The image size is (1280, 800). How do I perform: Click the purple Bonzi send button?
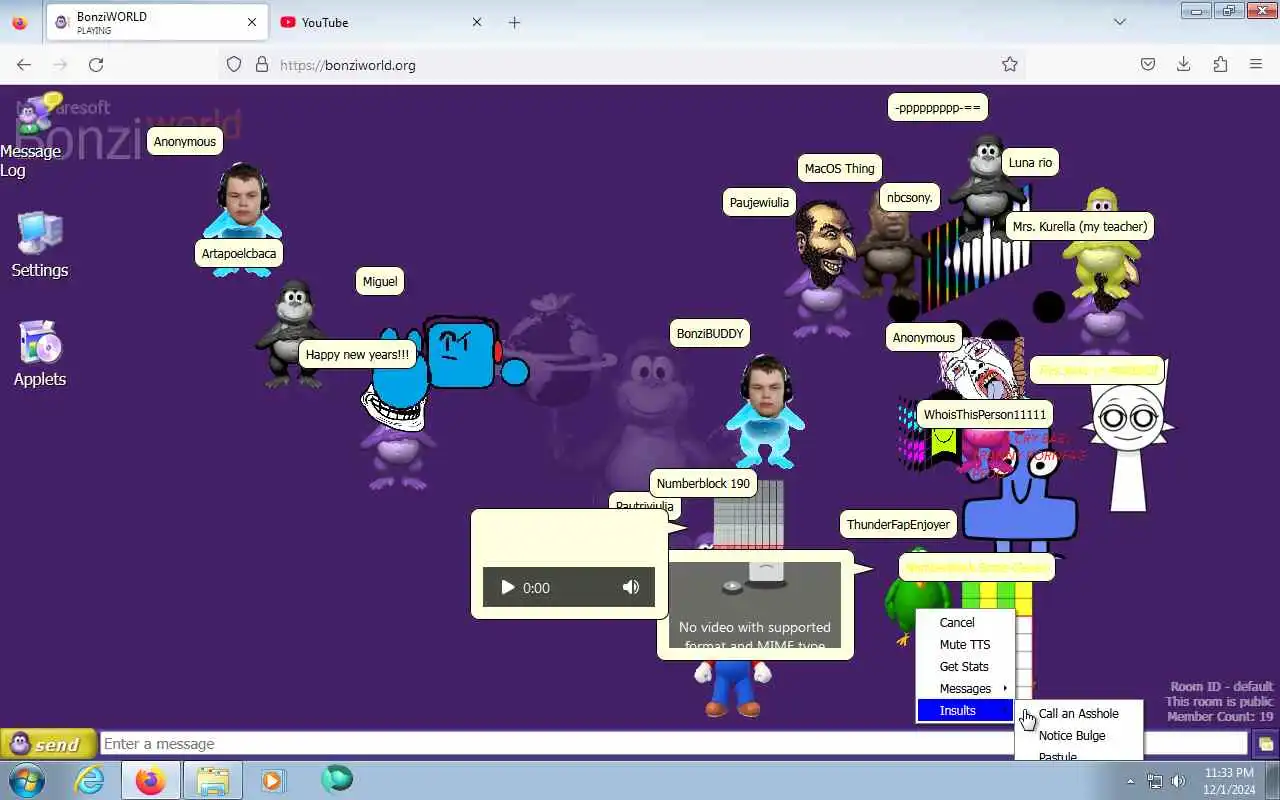pyautogui.click(x=48, y=744)
